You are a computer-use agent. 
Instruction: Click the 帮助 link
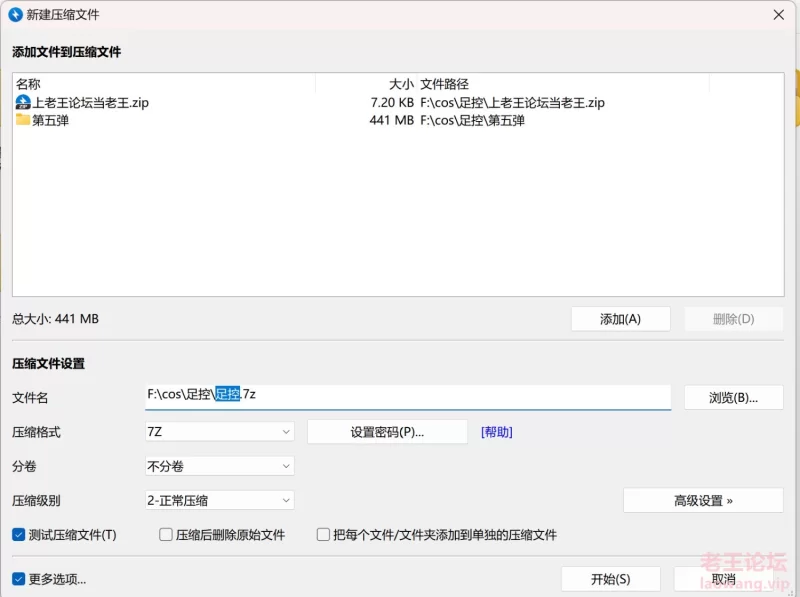tap(497, 431)
